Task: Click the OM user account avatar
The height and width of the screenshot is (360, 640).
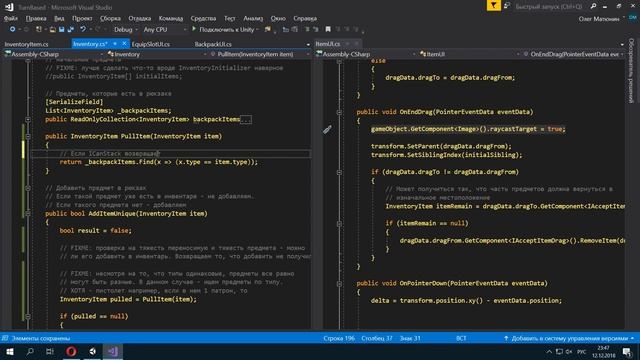Action: point(633,18)
